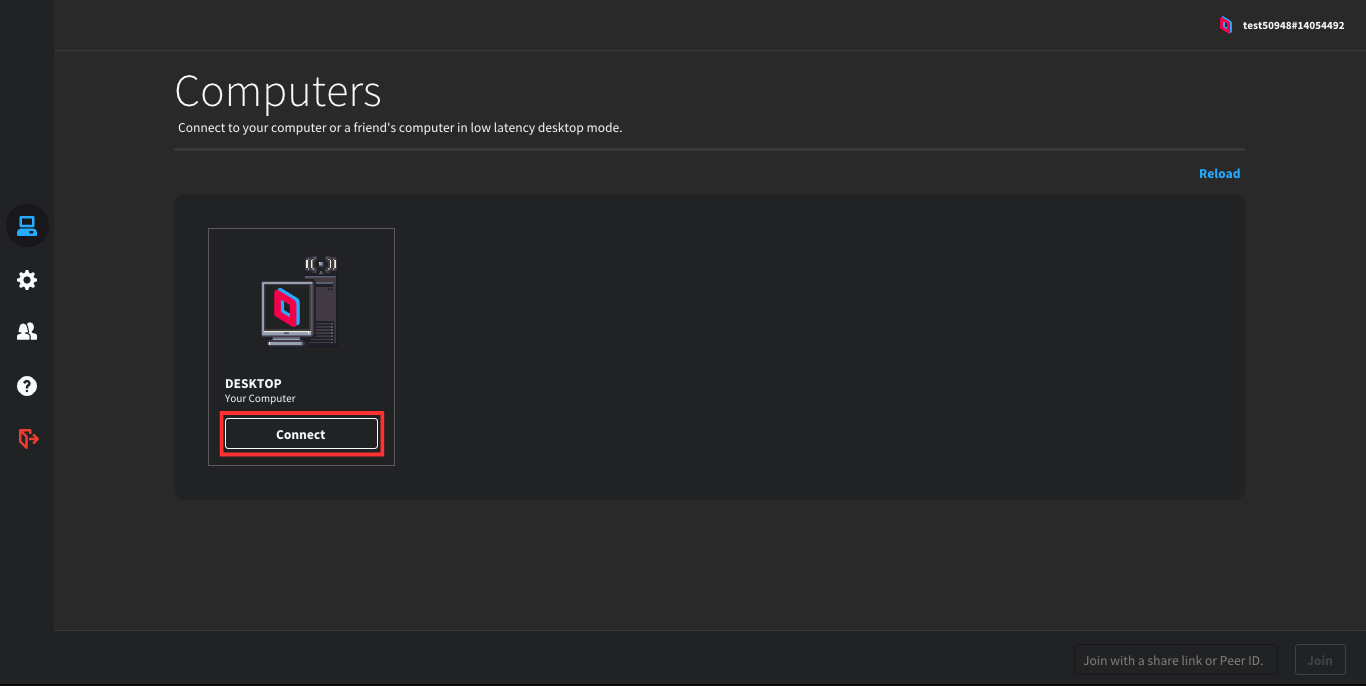Open Settings via the gear icon
Image resolution: width=1366 pixels, height=686 pixels.
tap(27, 280)
